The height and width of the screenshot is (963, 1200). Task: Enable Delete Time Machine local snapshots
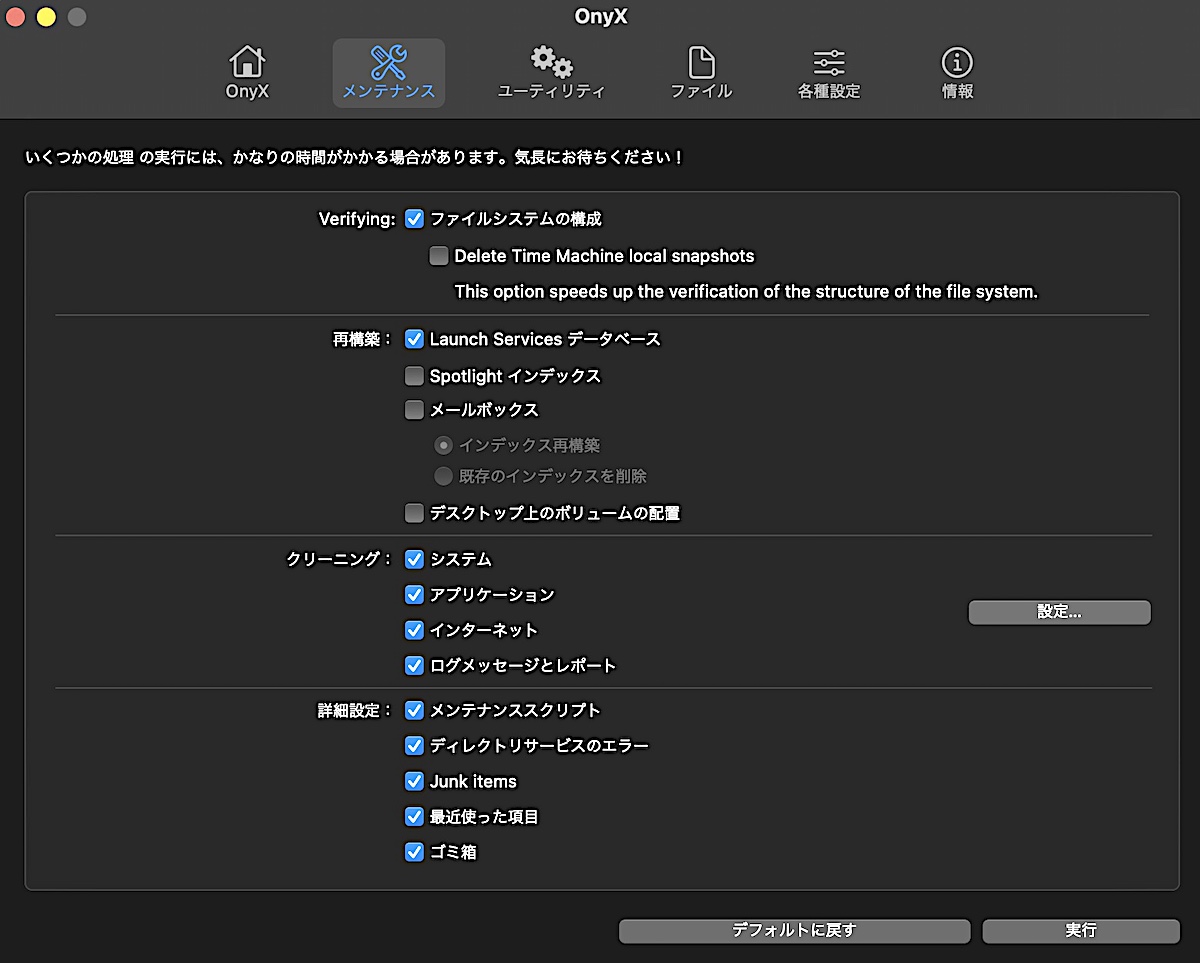tap(439, 256)
